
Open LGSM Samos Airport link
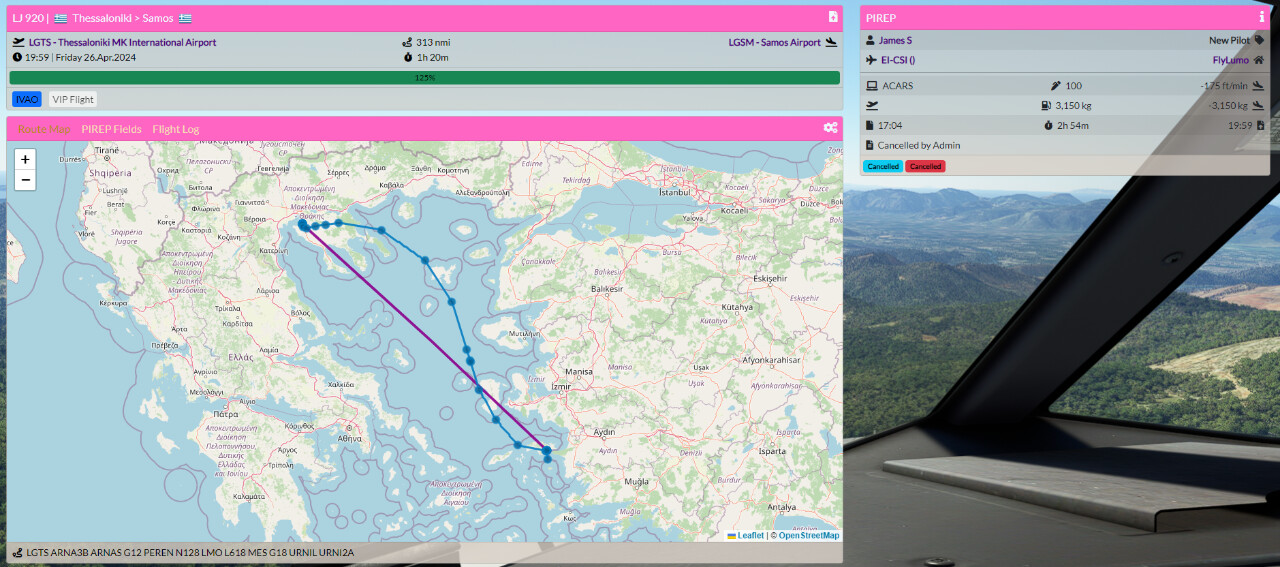tap(774, 42)
